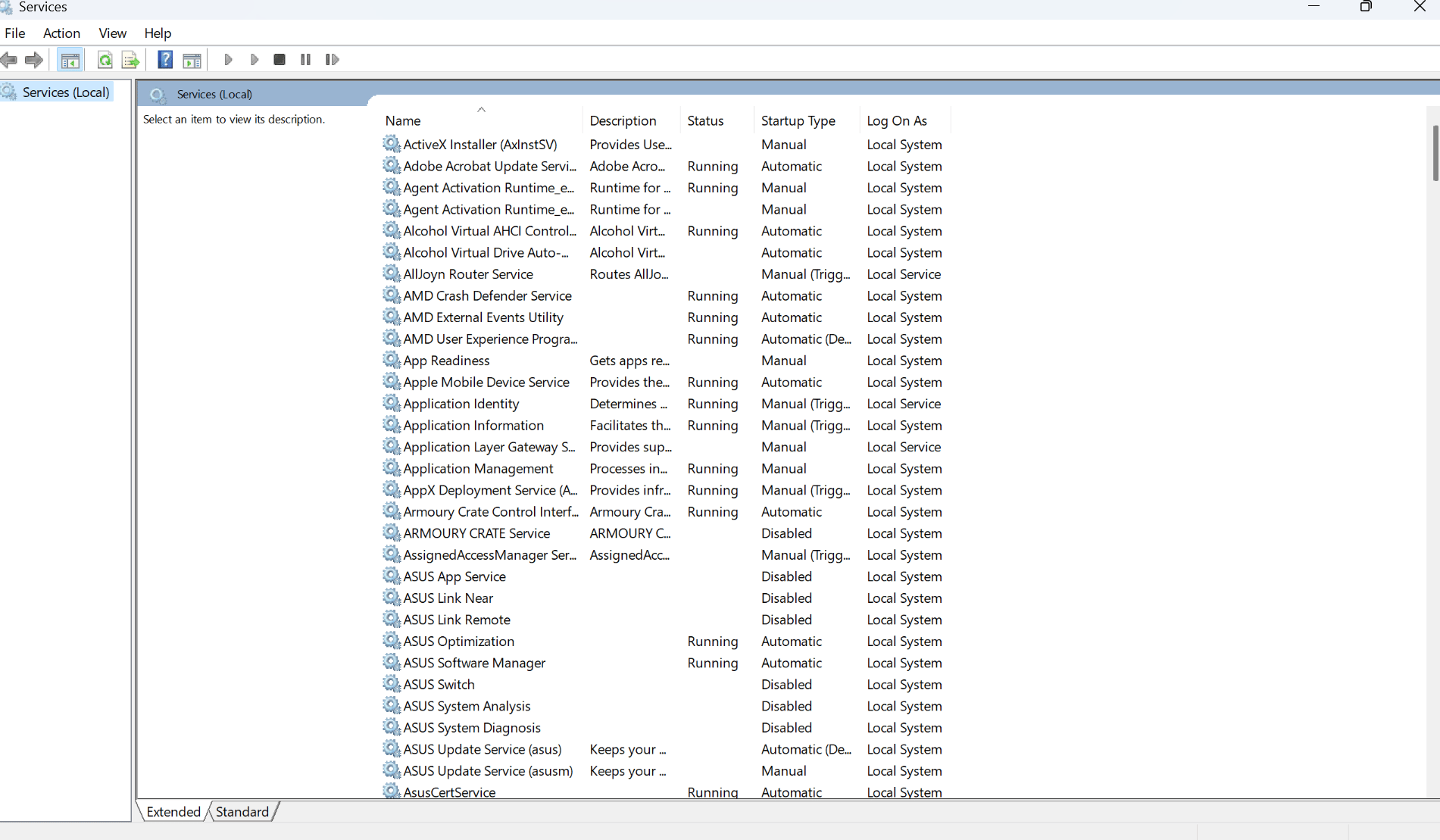This screenshot has height=840, width=1440.
Task: Select Services (Local) in the console tree
Action: point(66,92)
